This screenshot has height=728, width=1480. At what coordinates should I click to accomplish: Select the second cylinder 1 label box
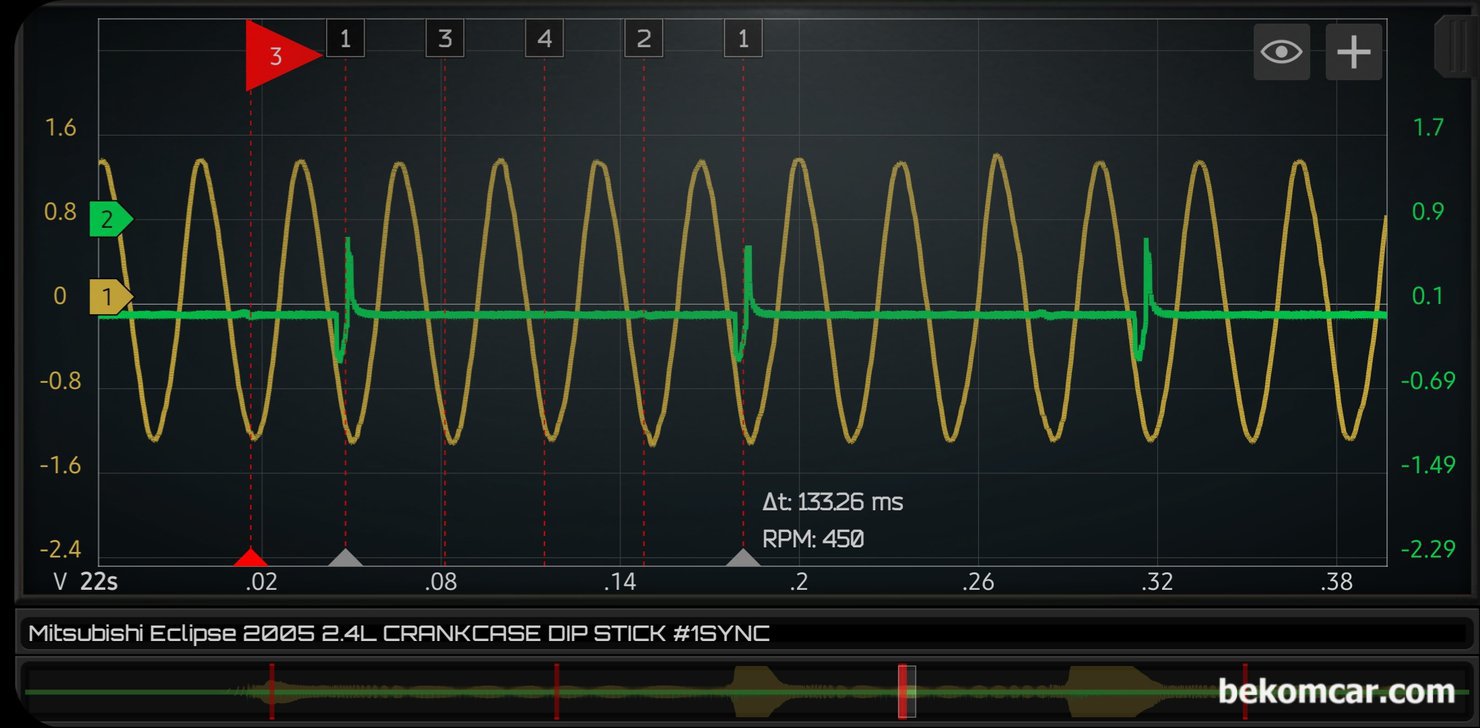pyautogui.click(x=743, y=39)
